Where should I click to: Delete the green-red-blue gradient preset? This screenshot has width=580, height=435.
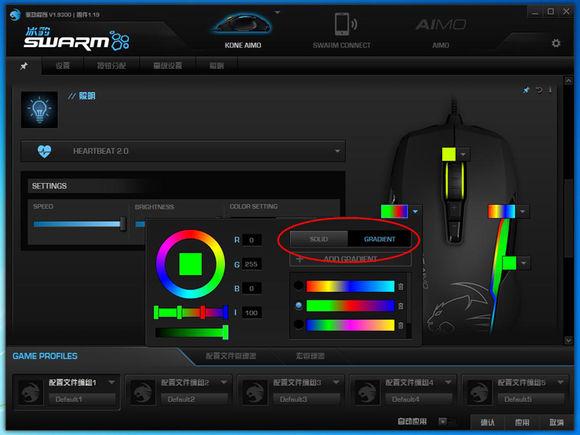[401, 306]
